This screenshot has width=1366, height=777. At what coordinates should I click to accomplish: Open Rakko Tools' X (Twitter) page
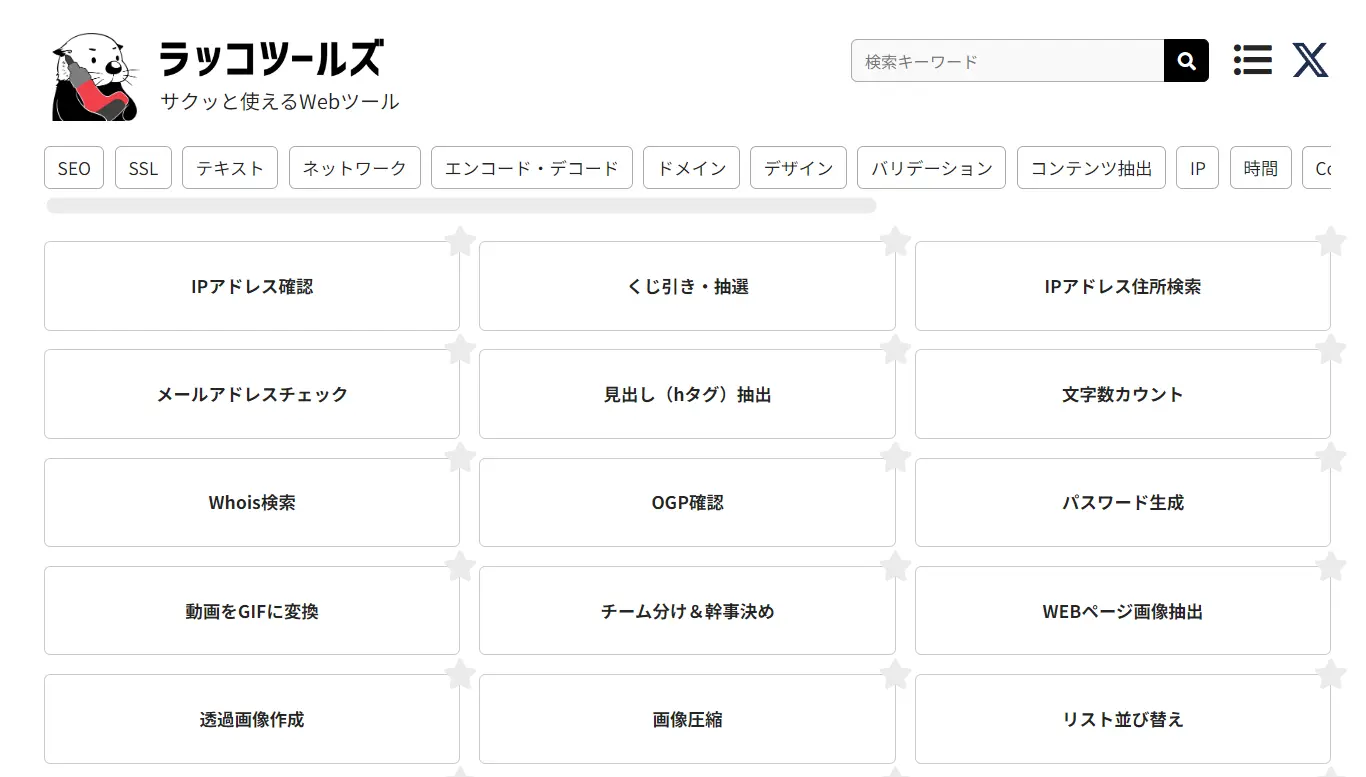(x=1310, y=60)
